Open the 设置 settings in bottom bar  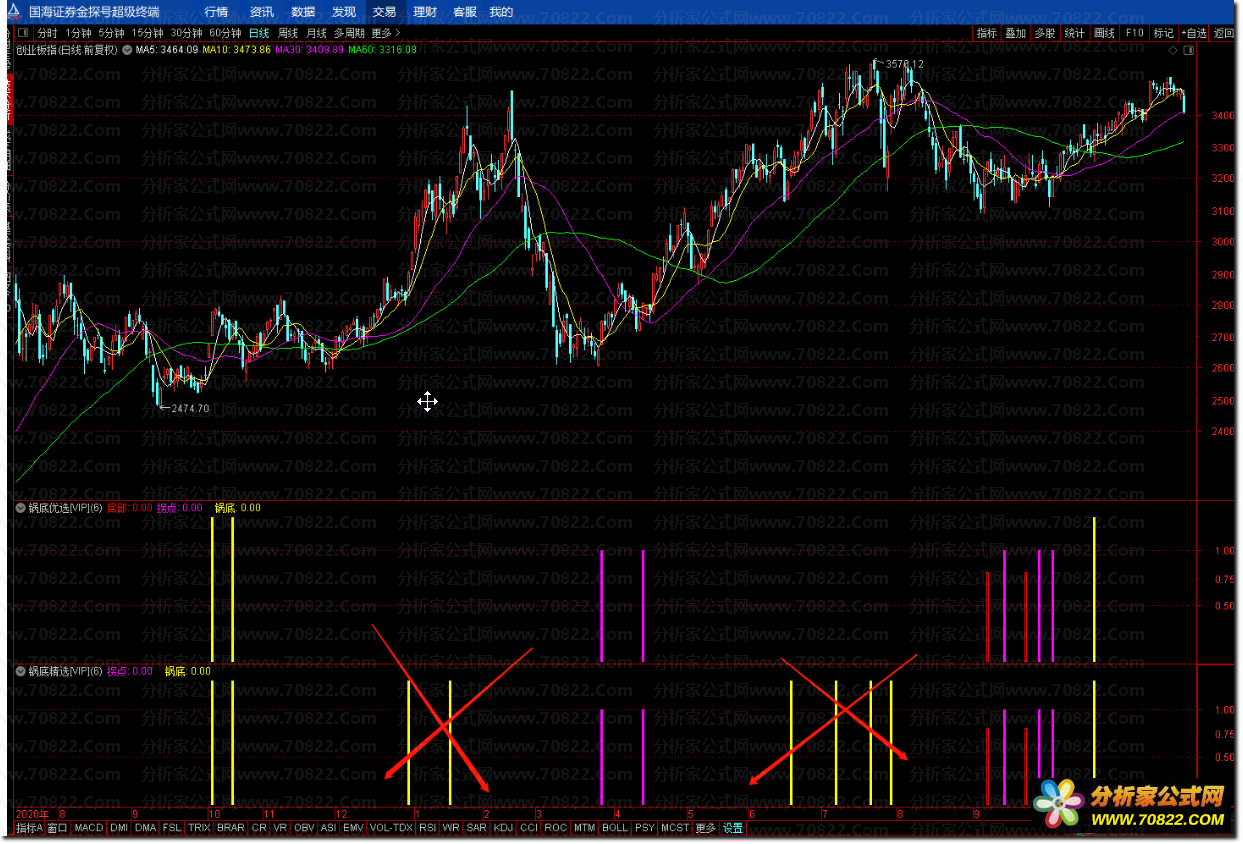[733, 828]
